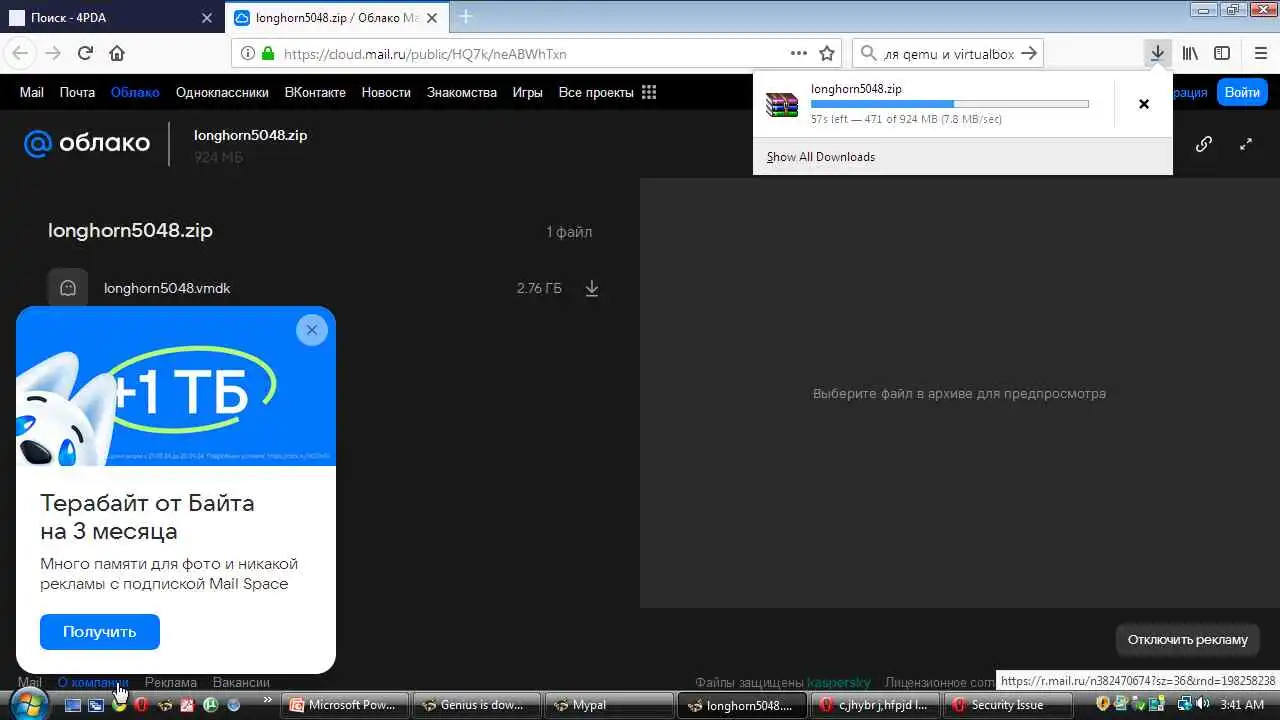This screenshot has height=720, width=1280.
Task: Open the all projects grid icon
Action: (649, 92)
